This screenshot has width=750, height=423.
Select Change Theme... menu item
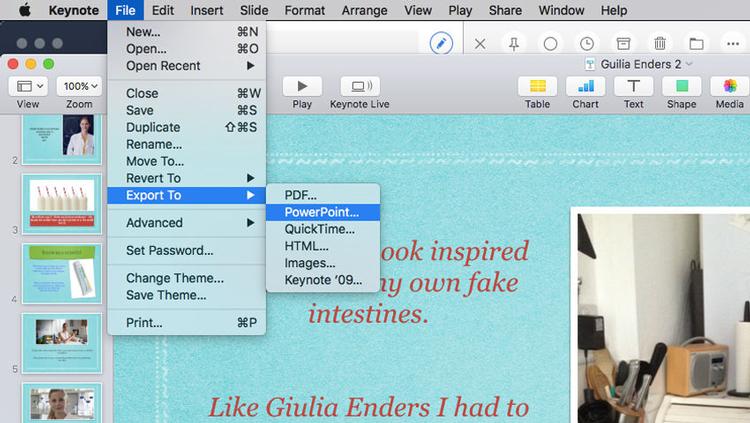(x=187, y=278)
